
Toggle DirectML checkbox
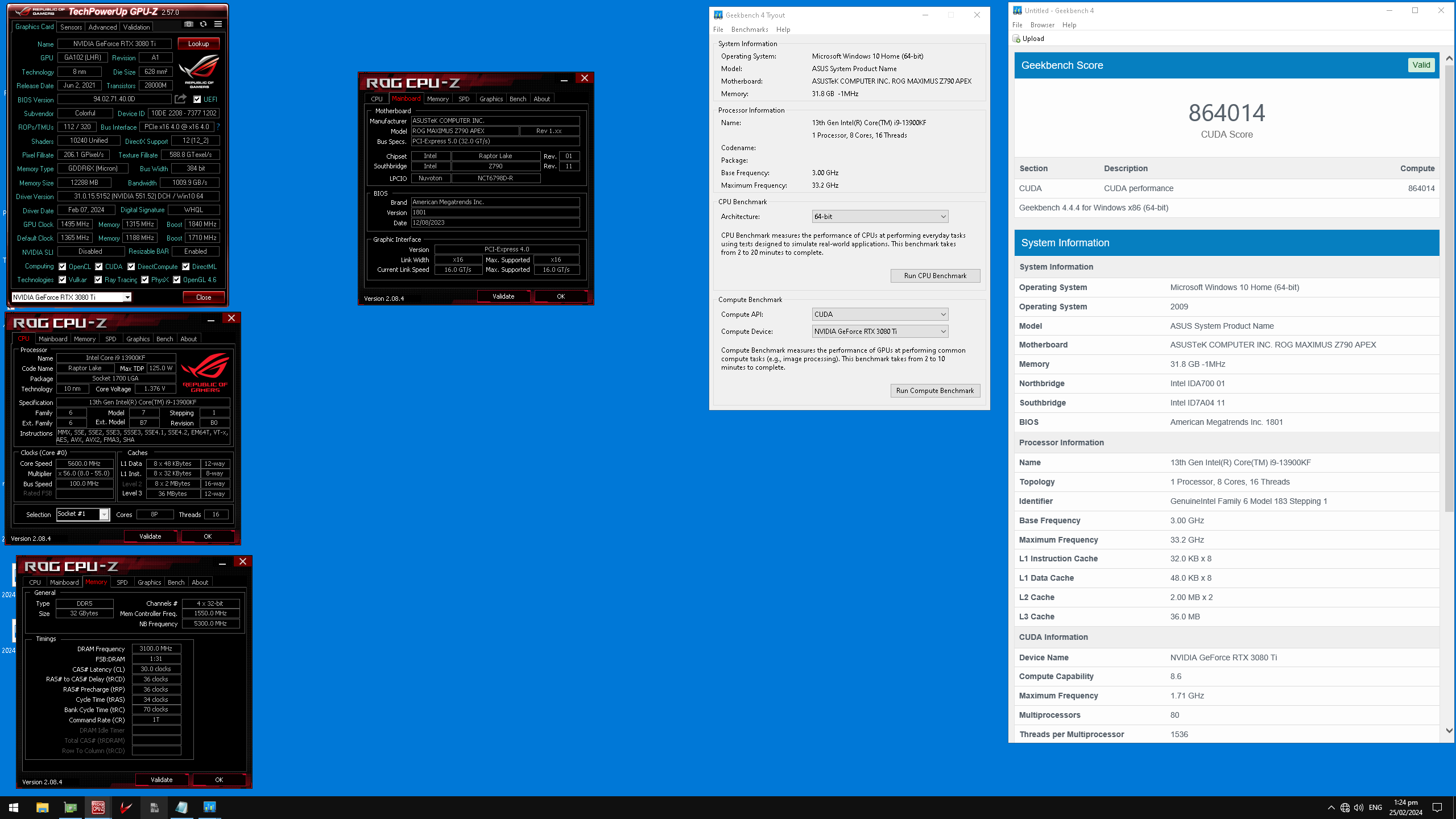(x=186, y=267)
